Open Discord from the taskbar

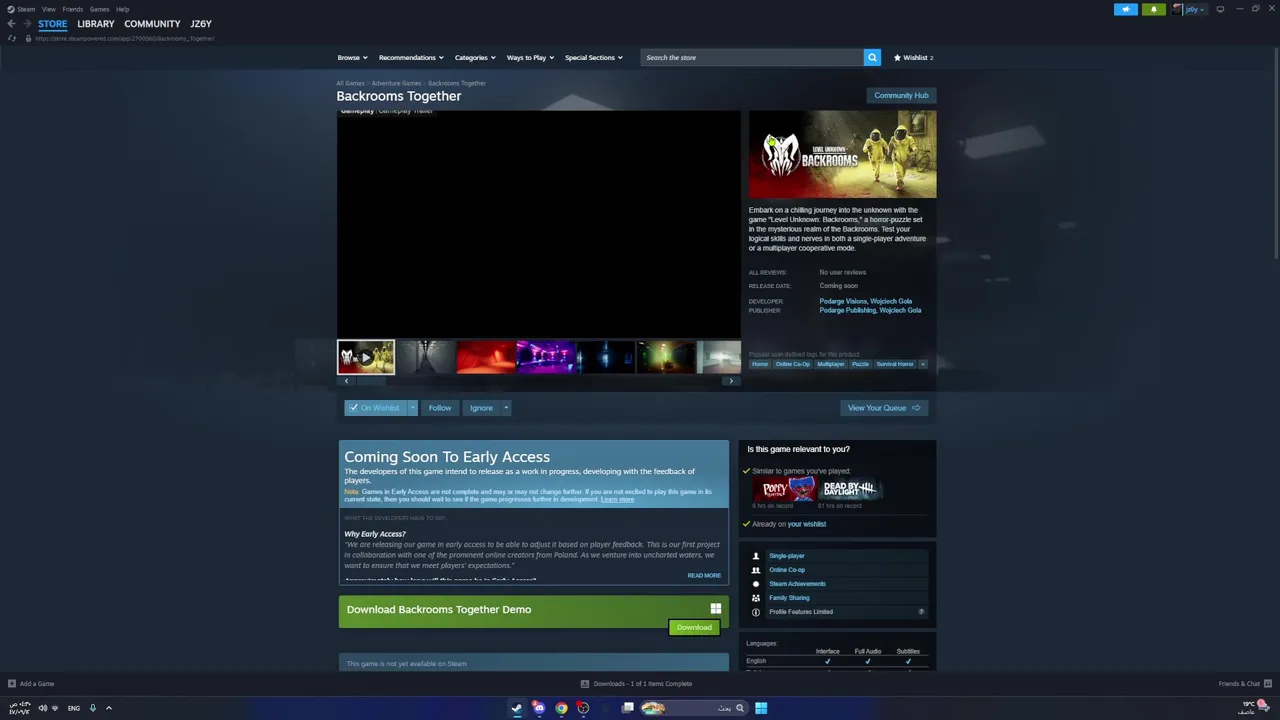click(x=539, y=708)
